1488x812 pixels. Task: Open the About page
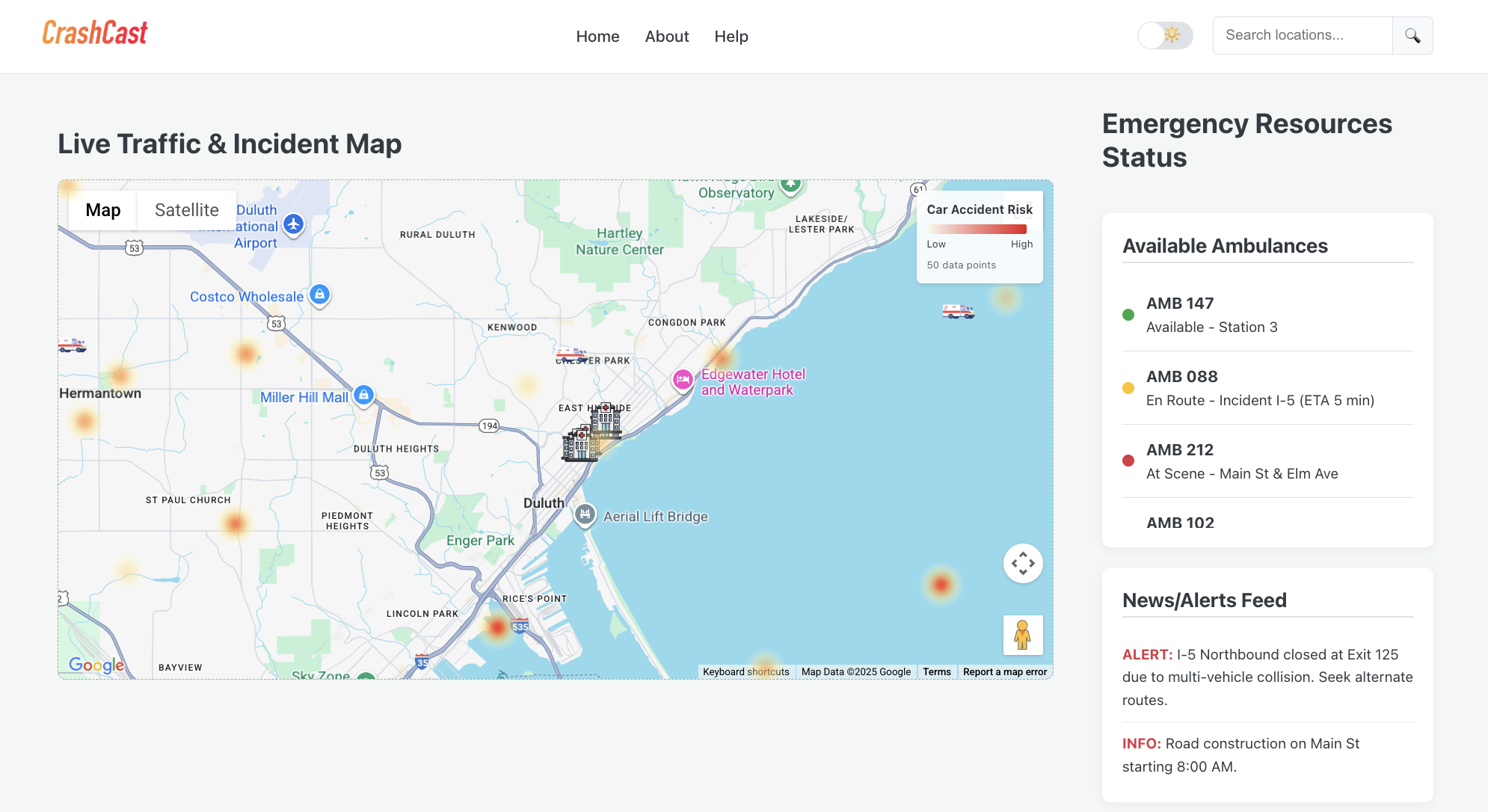tap(666, 37)
